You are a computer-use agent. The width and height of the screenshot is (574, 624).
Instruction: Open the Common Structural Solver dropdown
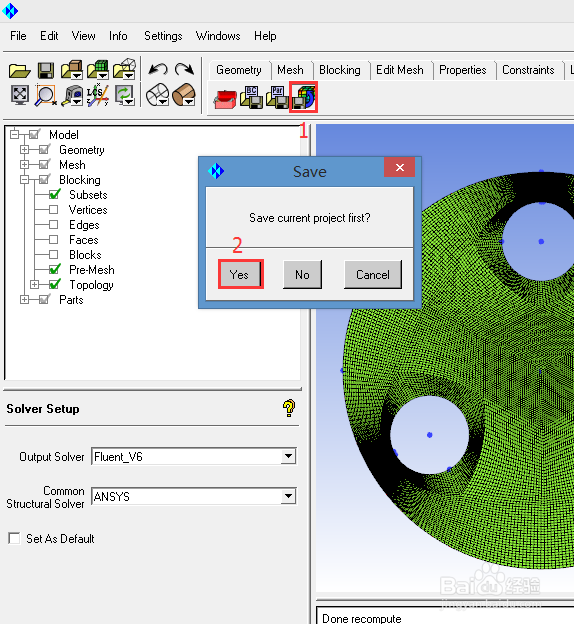pos(288,496)
